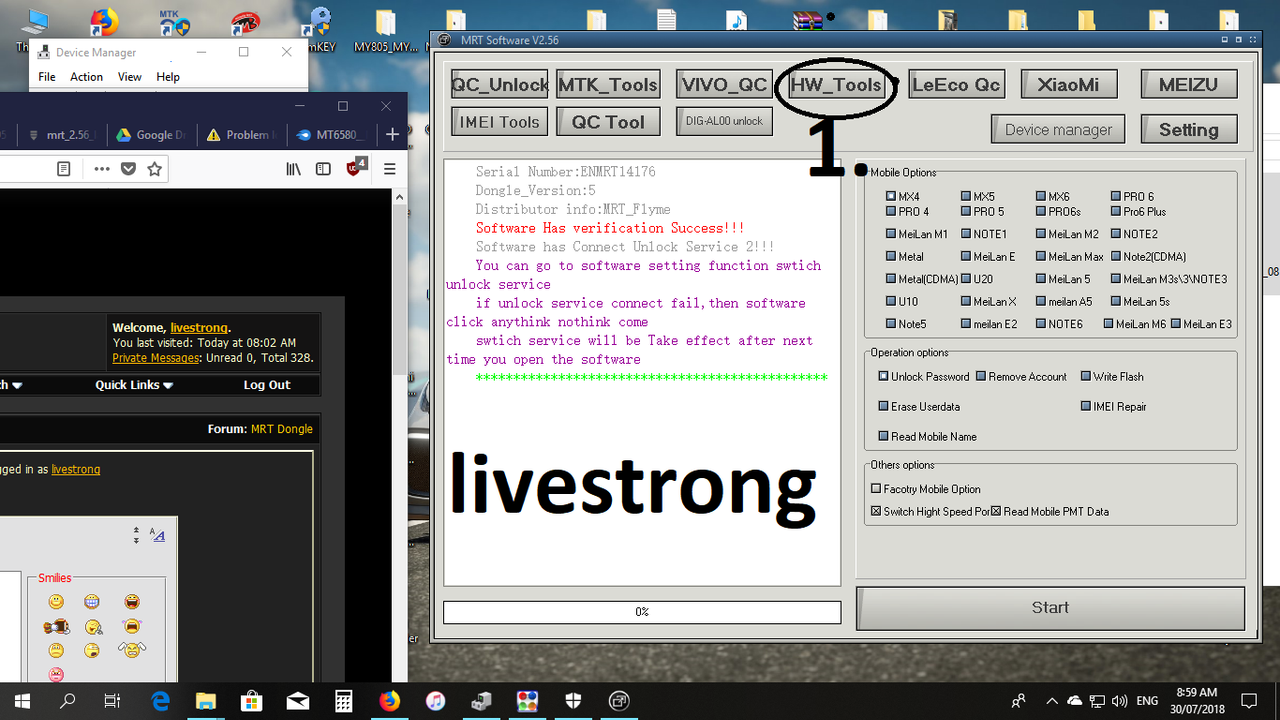This screenshot has height=720, width=1280.
Task: Click uBlock Origin extension icon
Action: click(x=357, y=168)
